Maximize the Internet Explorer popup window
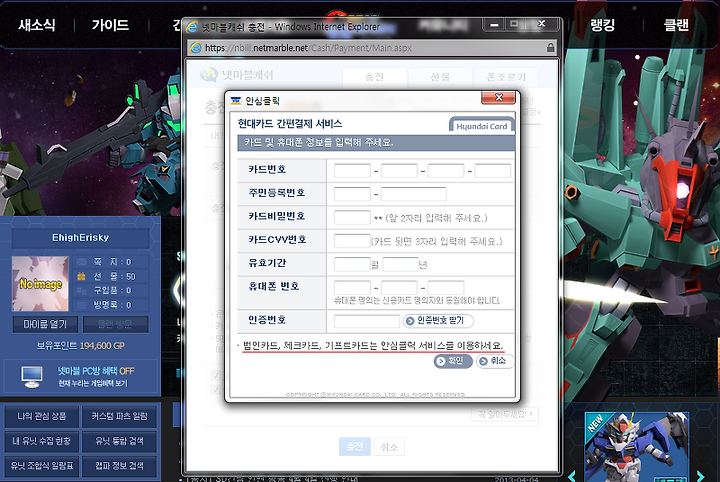The width and height of the screenshot is (720, 482). pos(514,24)
